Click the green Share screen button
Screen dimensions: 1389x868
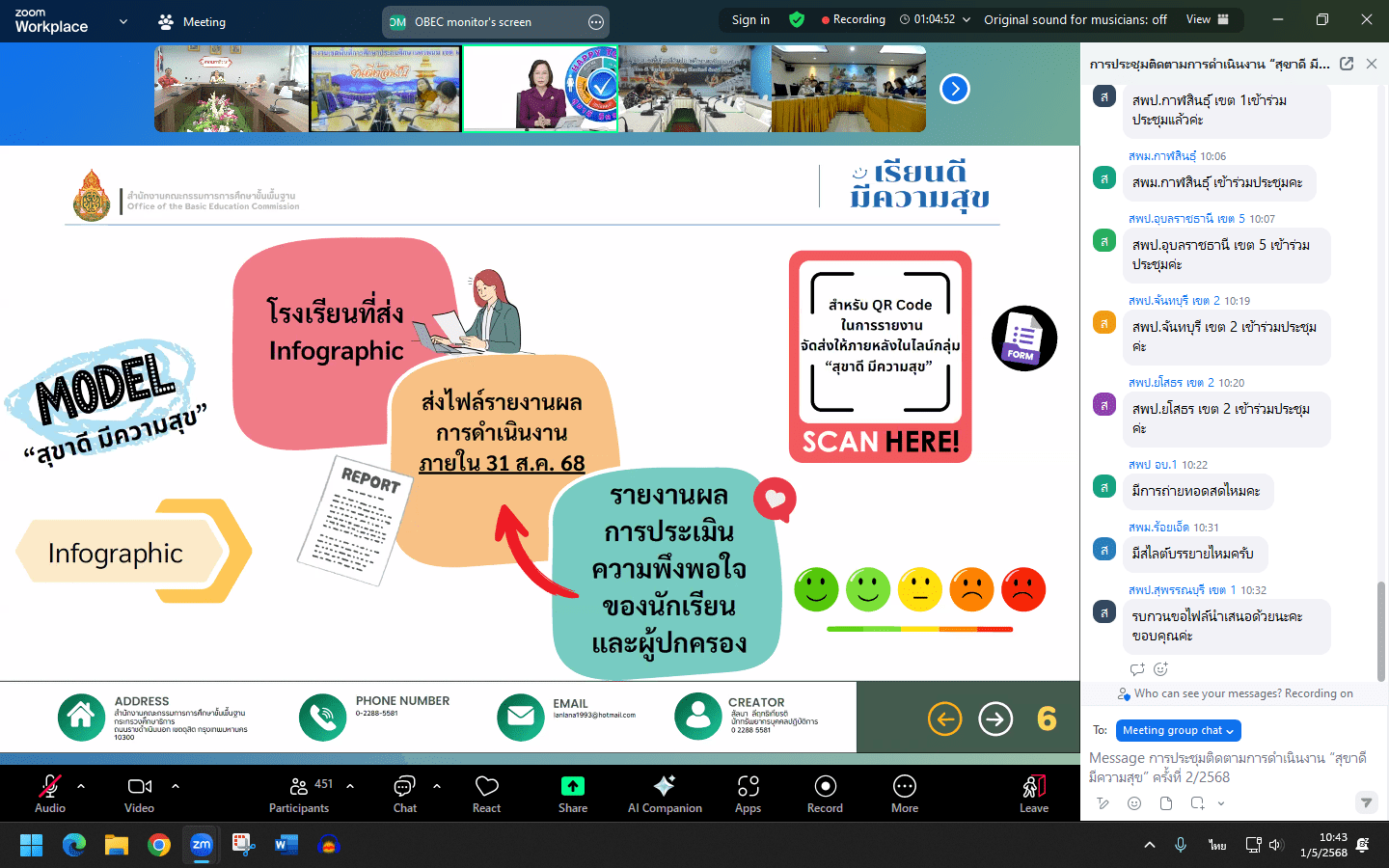tap(573, 794)
